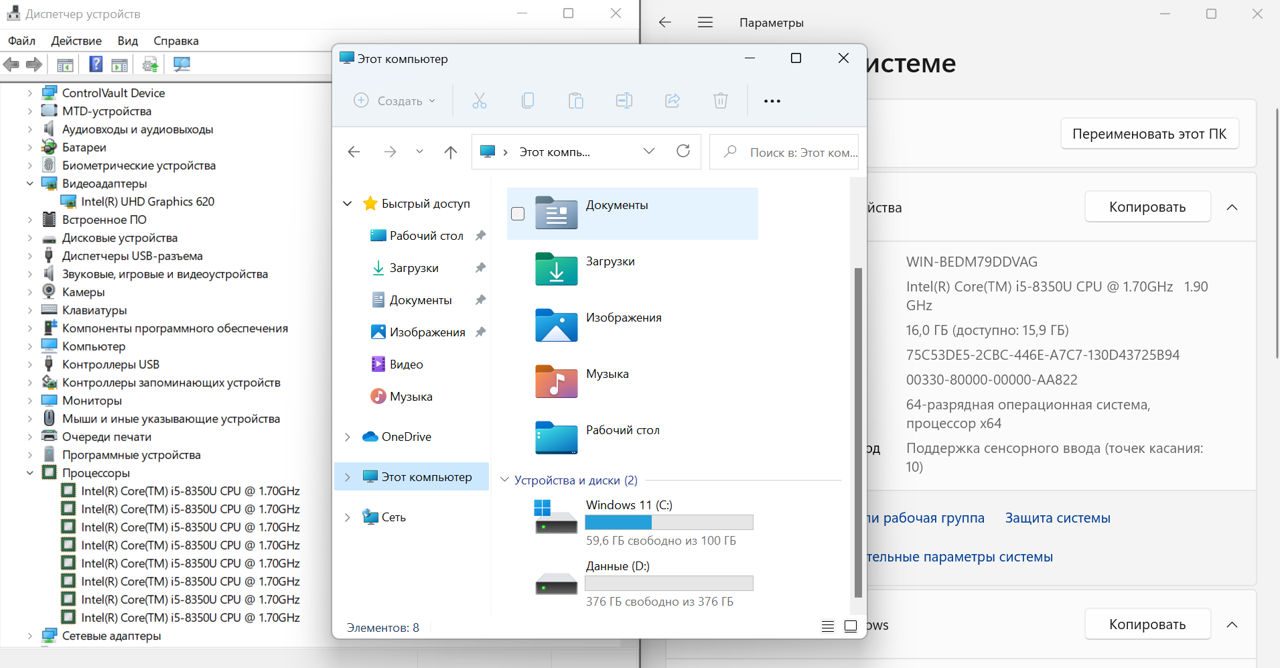The height and width of the screenshot is (668, 1280).
Task: Click the Переименовать этот ПК button
Action: pos(1149,134)
